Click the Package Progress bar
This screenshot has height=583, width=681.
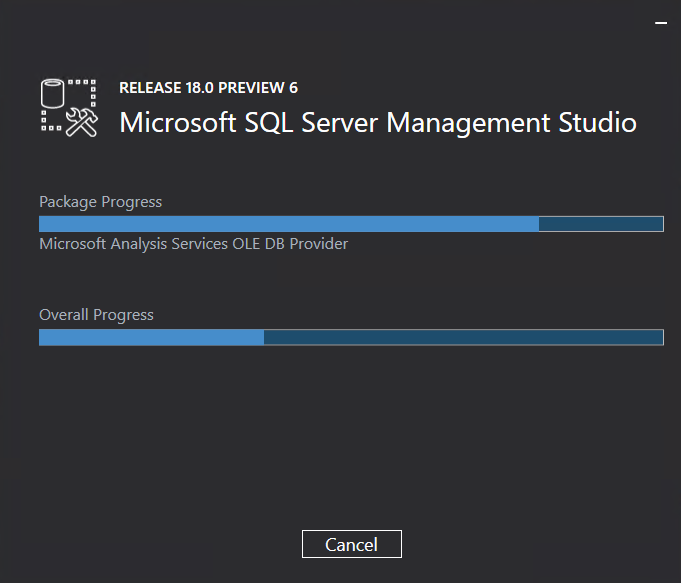pyautogui.click(x=351, y=224)
